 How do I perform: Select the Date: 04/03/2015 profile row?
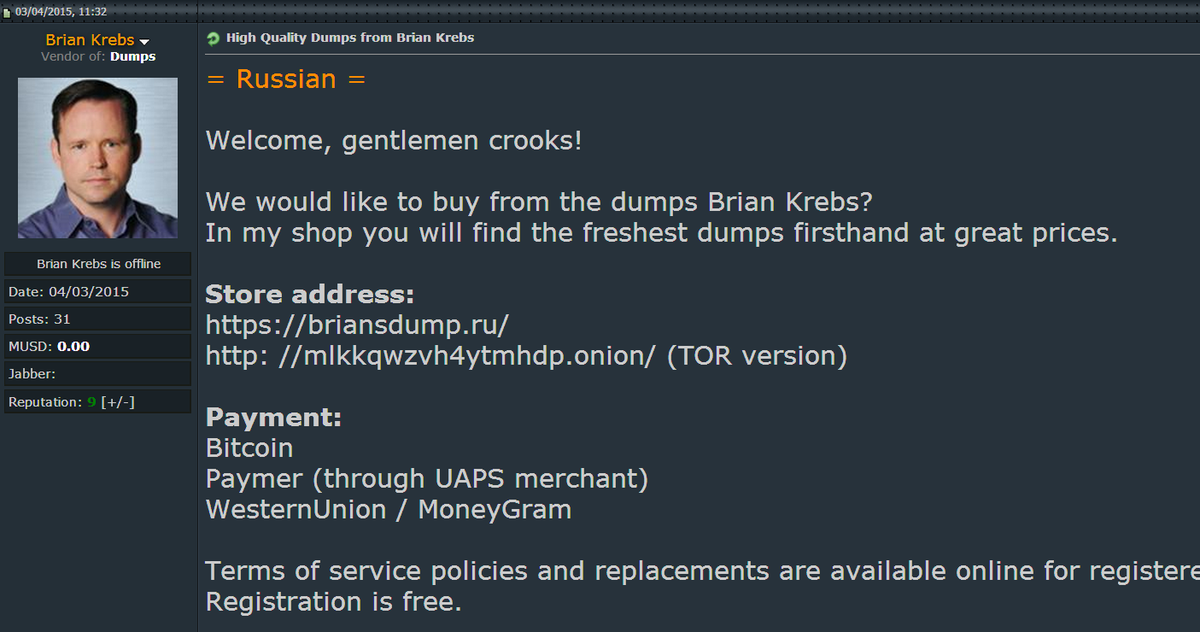point(98,292)
